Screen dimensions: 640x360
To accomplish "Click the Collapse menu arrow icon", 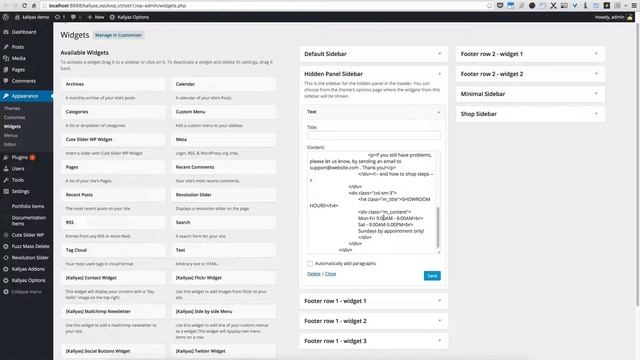I will (x=6, y=292).
